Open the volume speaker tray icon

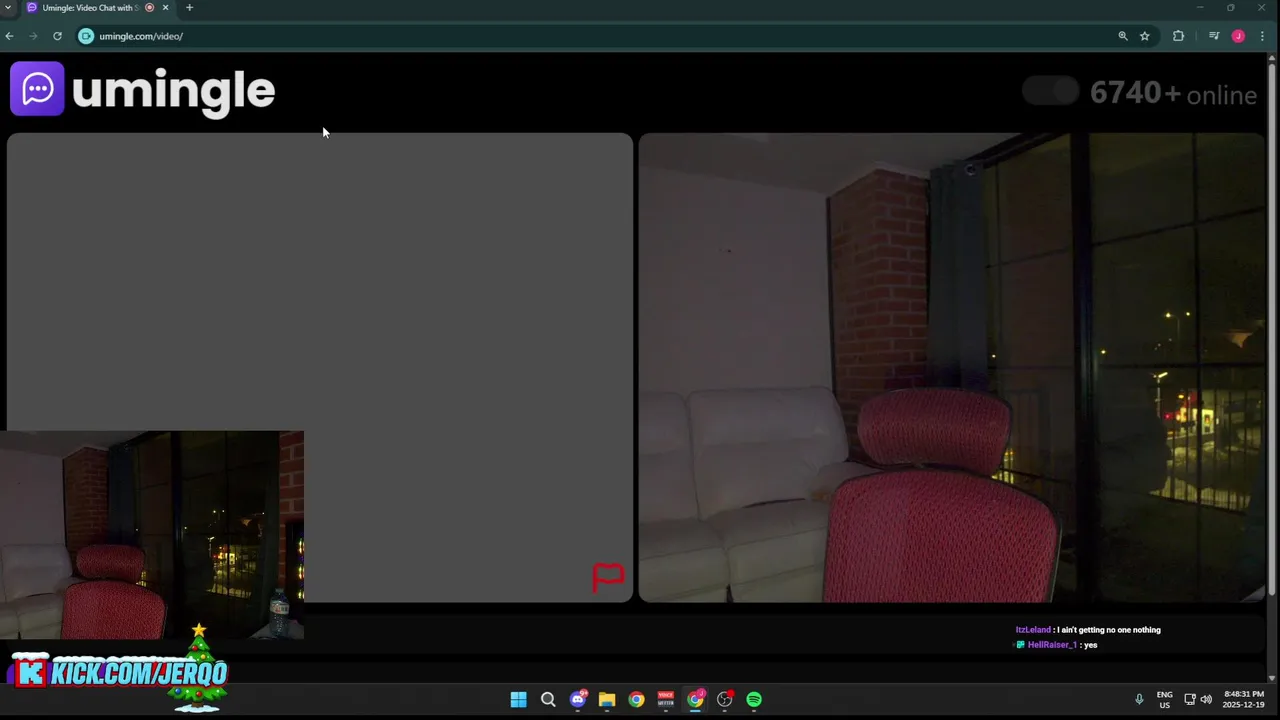[x=1206, y=699]
